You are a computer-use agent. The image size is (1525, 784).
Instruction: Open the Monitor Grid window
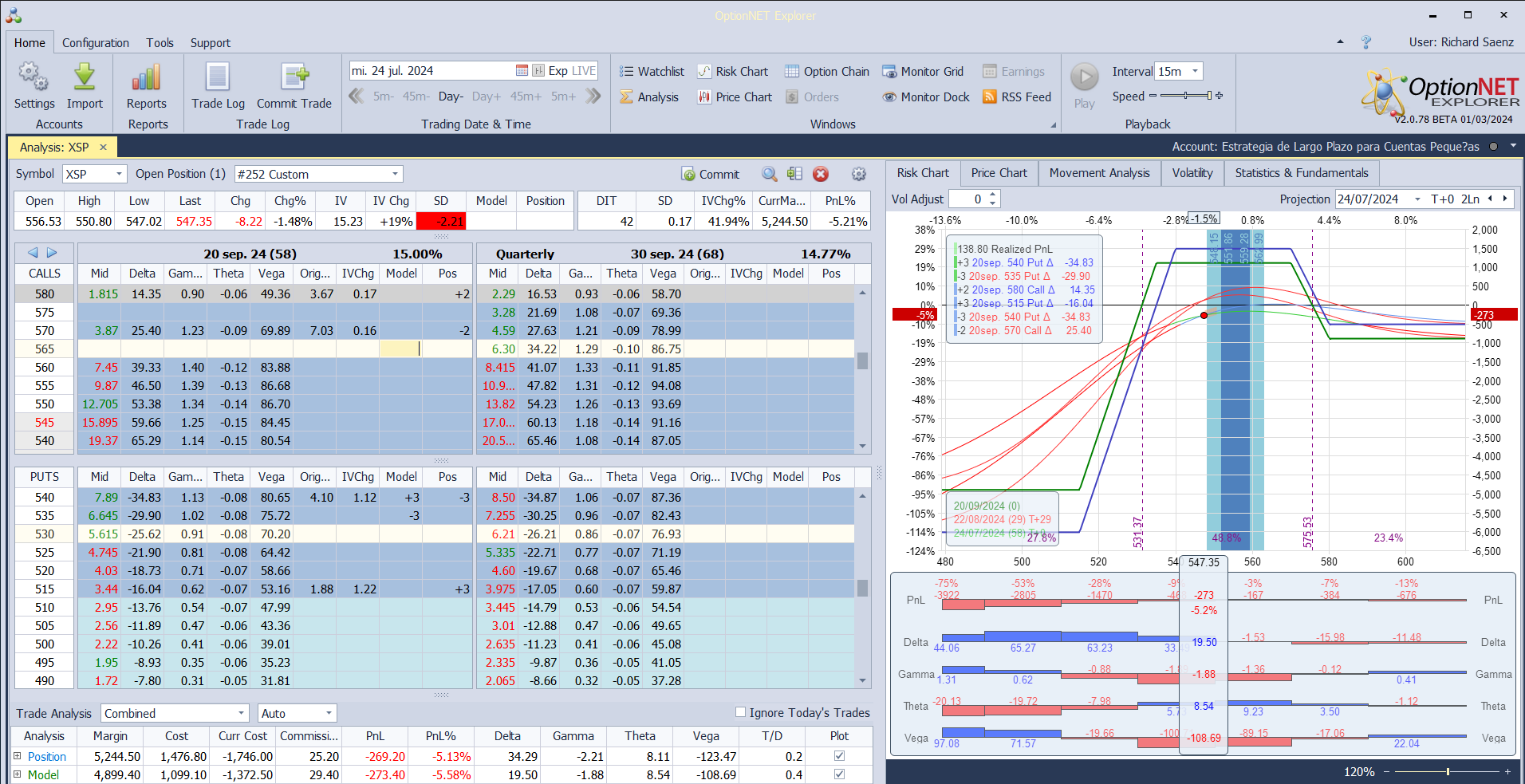point(923,72)
